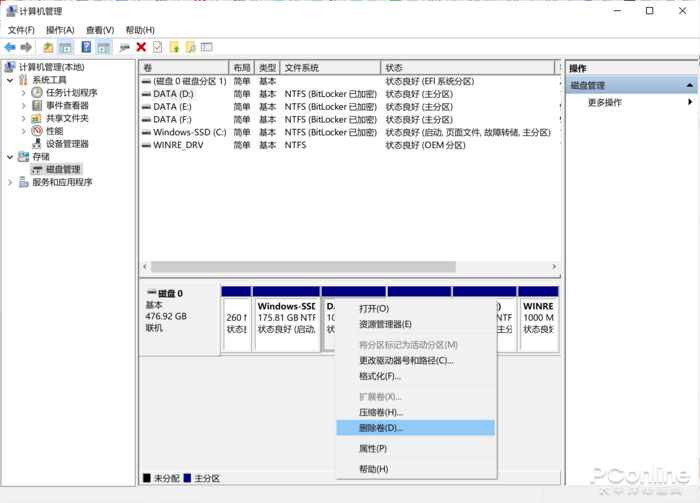Image resolution: width=700 pixels, height=503 pixels.
Task: Select 计算机管理(本地) root node
Action: [x=51, y=67]
